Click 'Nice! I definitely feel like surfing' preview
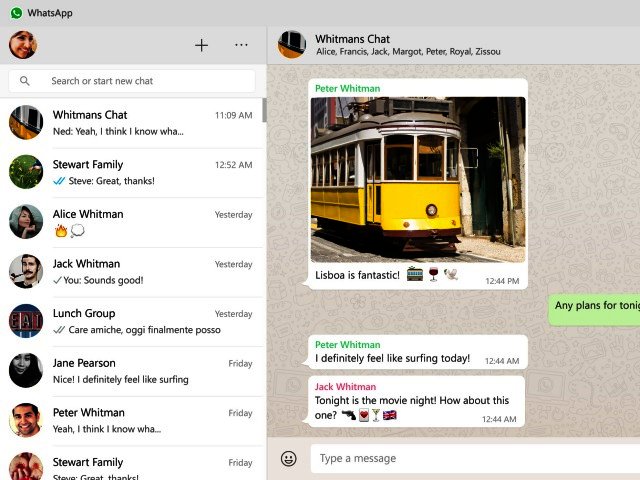The width and height of the screenshot is (640, 480). pyautogui.click(x=121, y=380)
